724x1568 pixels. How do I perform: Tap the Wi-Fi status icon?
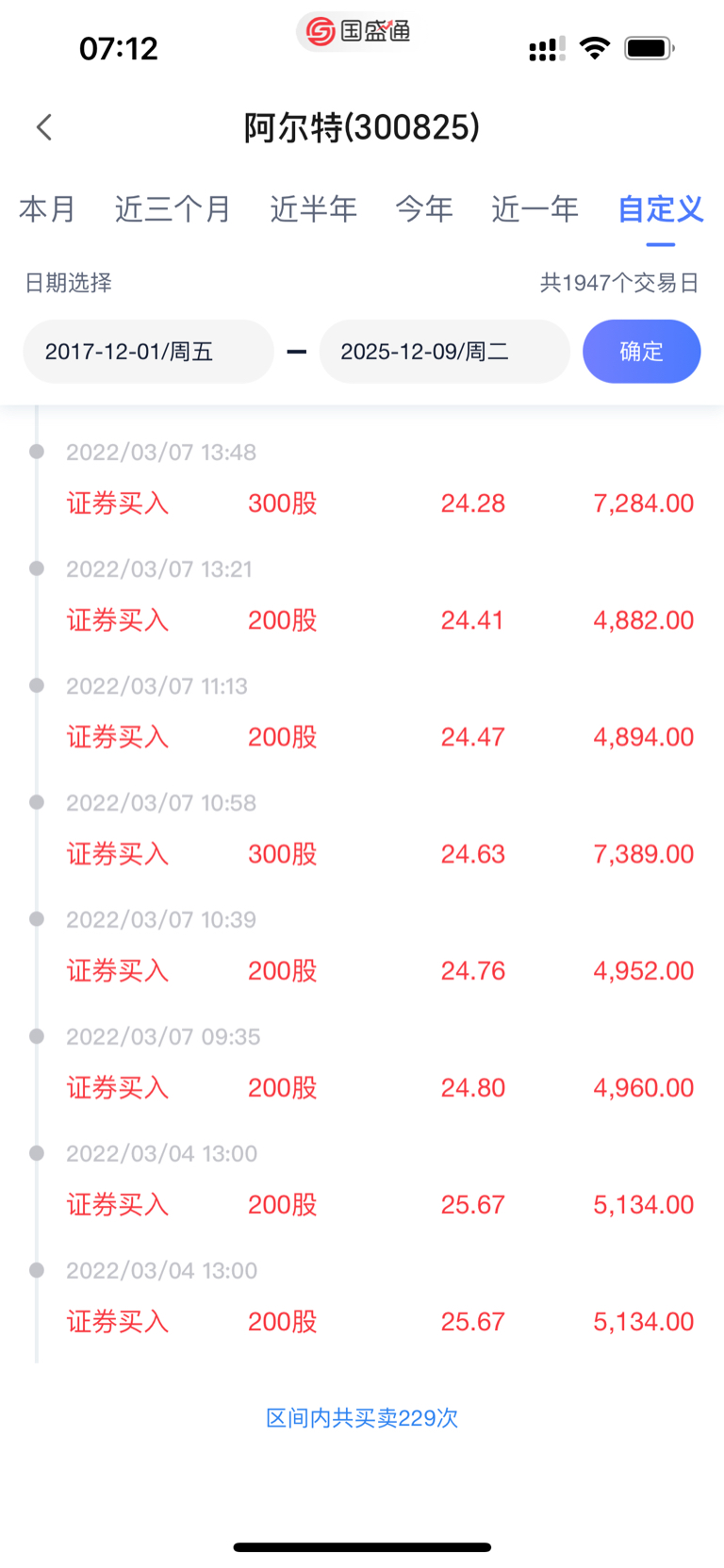(x=594, y=48)
